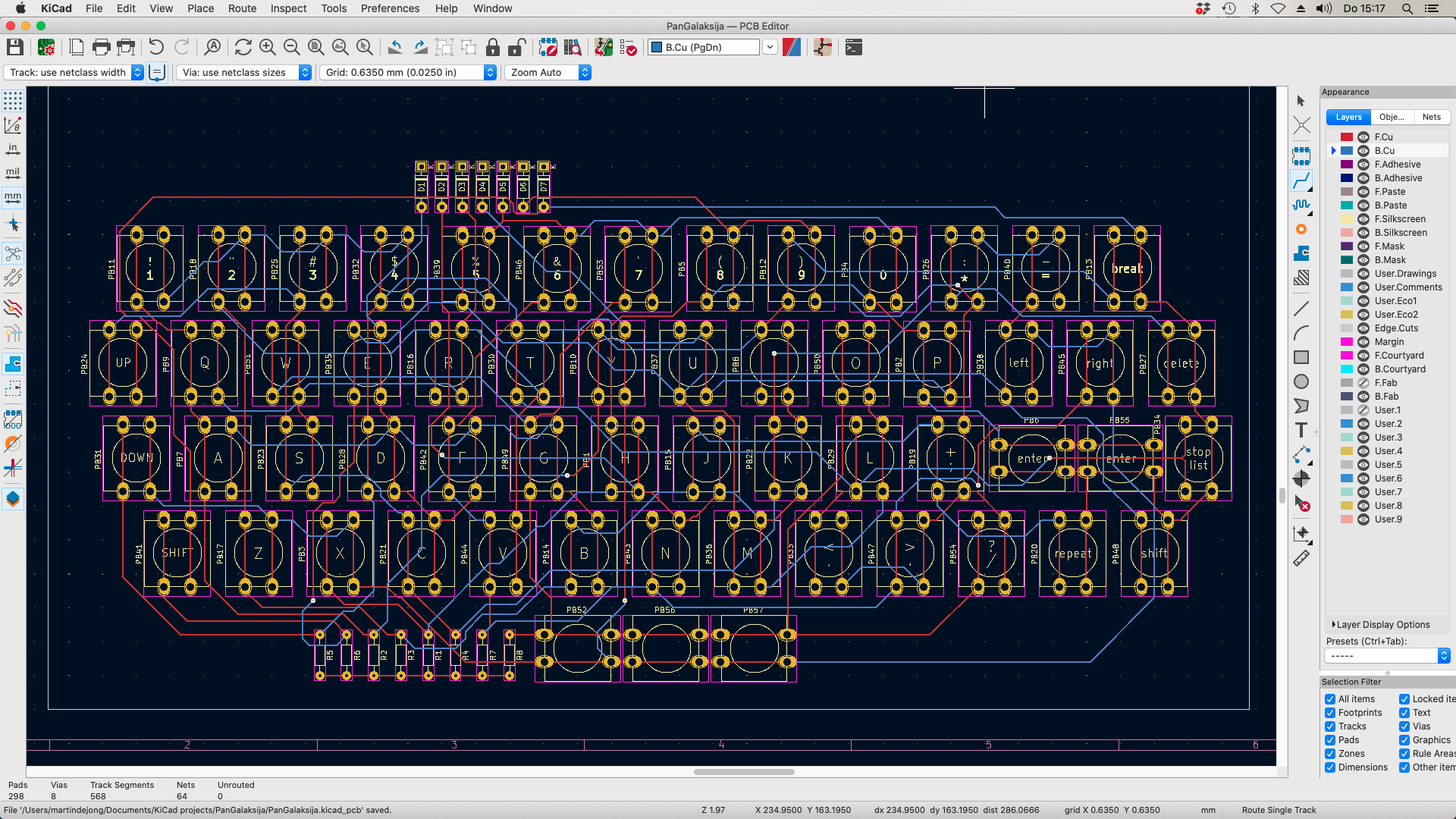The image size is (1456, 819).
Task: Hide the F.Cu layer visibility eye
Action: click(1363, 137)
